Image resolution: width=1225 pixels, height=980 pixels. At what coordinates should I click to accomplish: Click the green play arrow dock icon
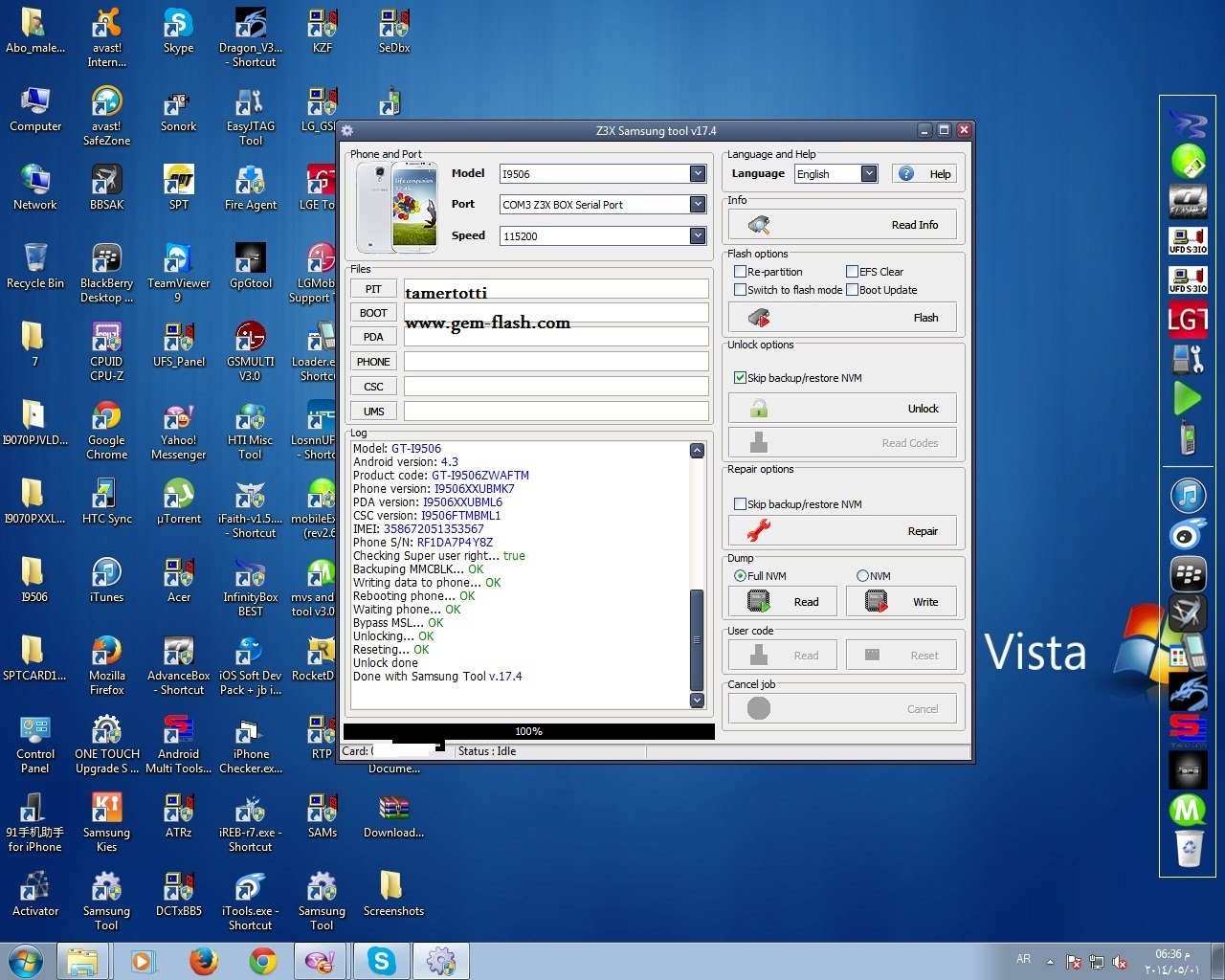tap(1187, 397)
